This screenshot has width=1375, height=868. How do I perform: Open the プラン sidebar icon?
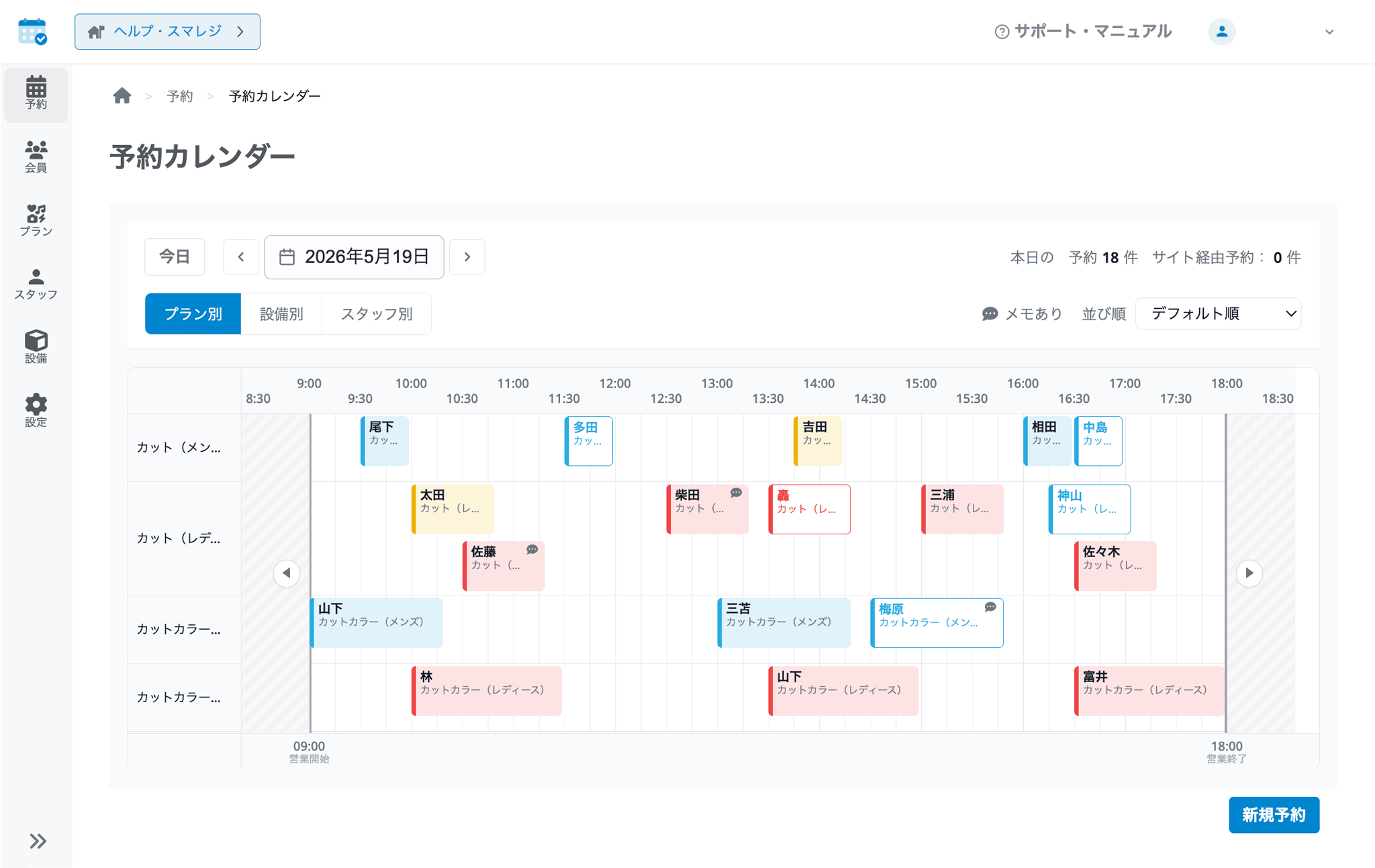pyautogui.click(x=36, y=221)
